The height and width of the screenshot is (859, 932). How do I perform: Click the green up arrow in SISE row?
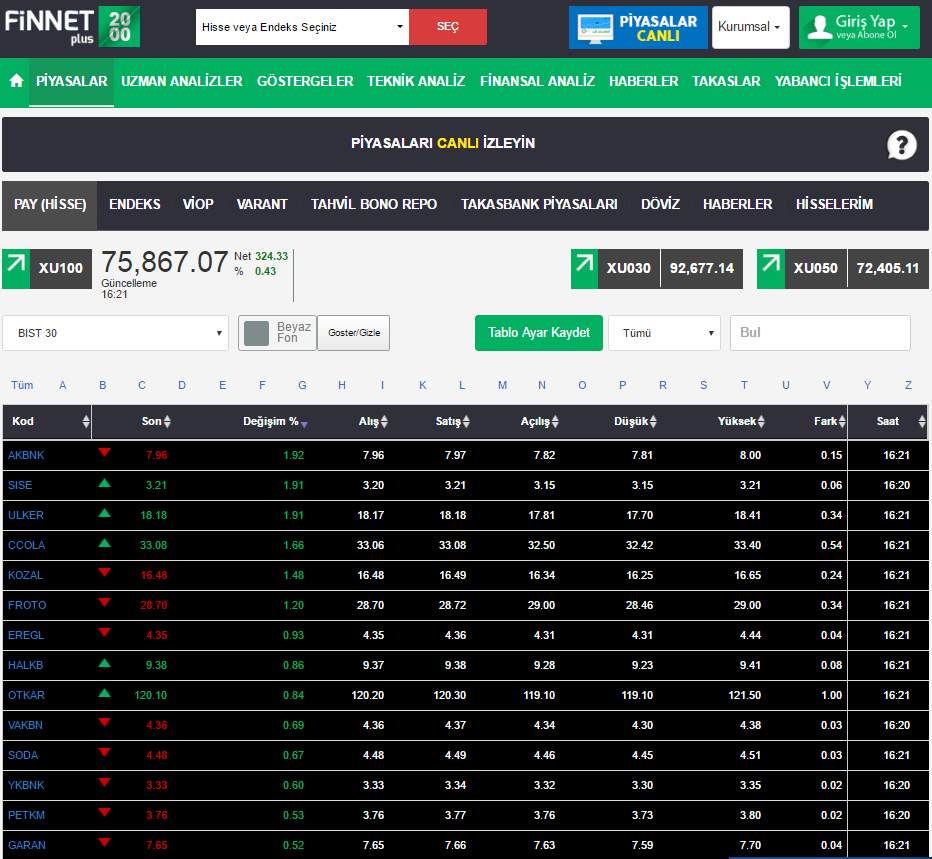[x=105, y=483]
